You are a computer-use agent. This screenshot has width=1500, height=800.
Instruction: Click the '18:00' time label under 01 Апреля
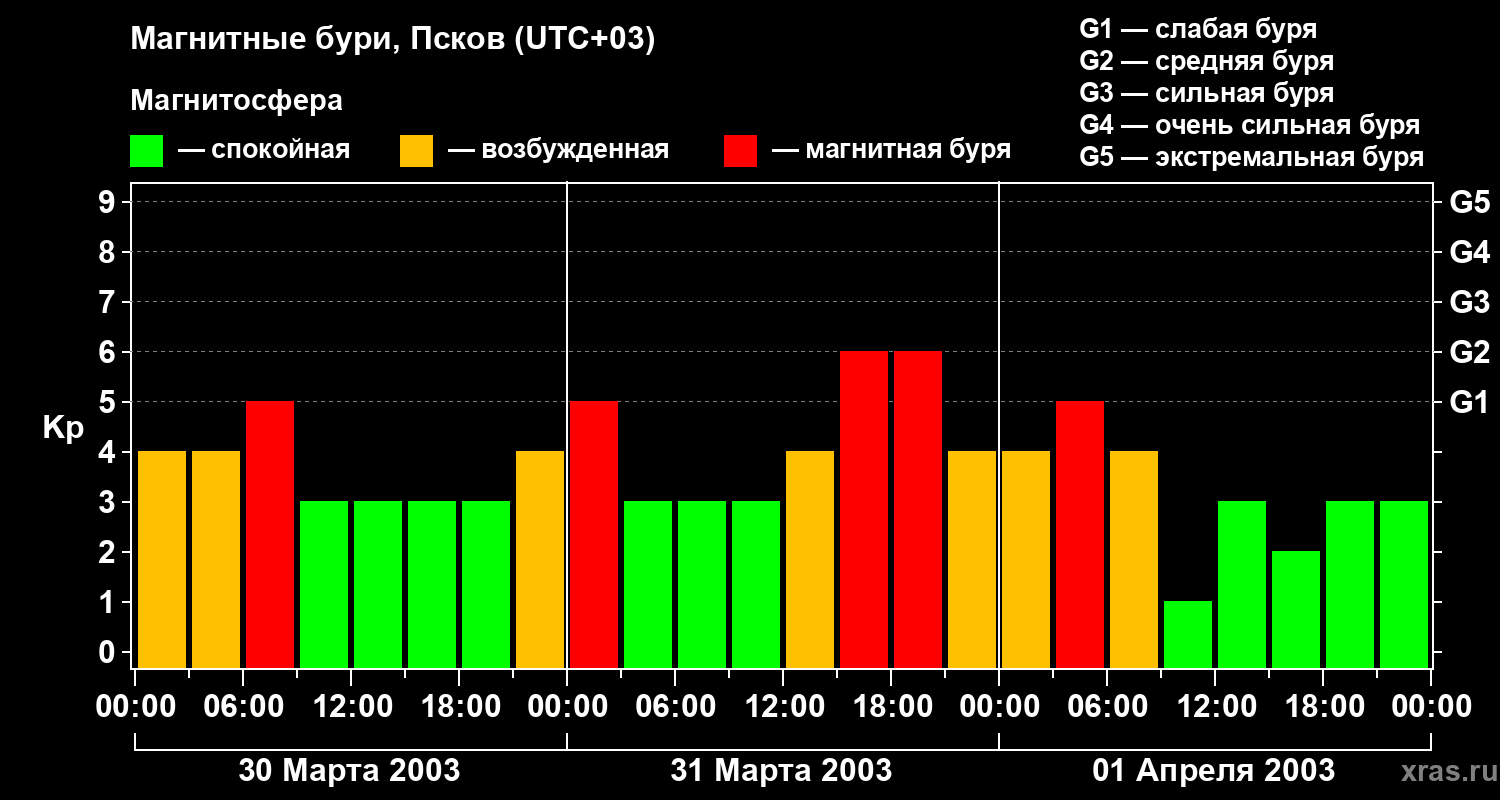[1323, 707]
